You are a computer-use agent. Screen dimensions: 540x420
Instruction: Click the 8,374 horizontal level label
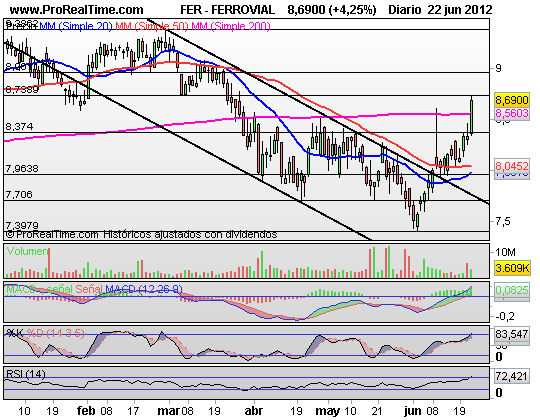pos(19,127)
